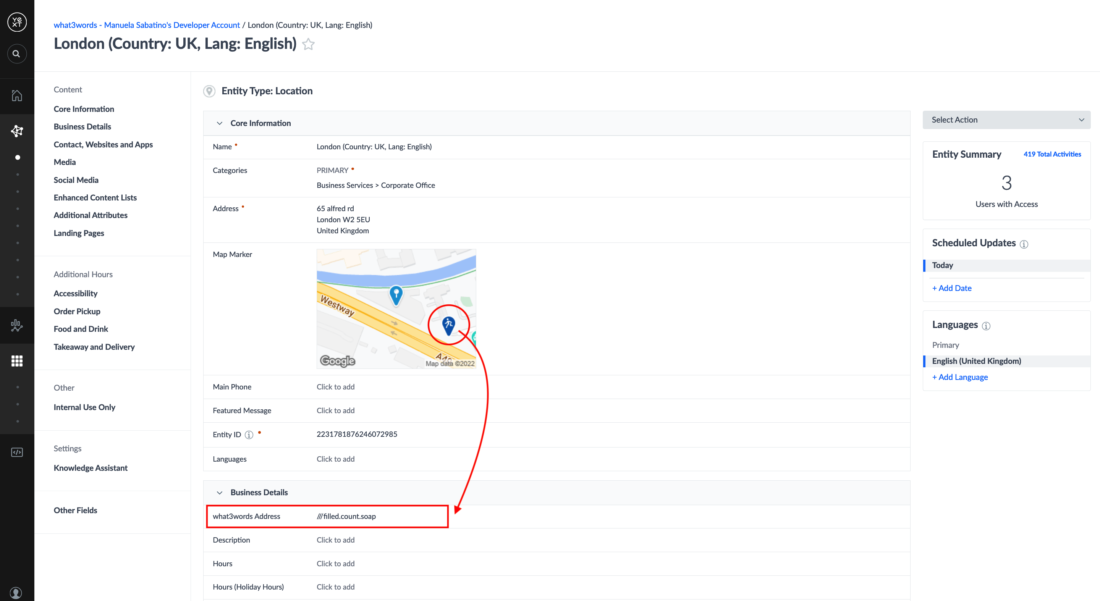Viewport: 1100px width, 601px height.
Task: Open user profile icon at sidebar bottom
Action: tap(16, 593)
